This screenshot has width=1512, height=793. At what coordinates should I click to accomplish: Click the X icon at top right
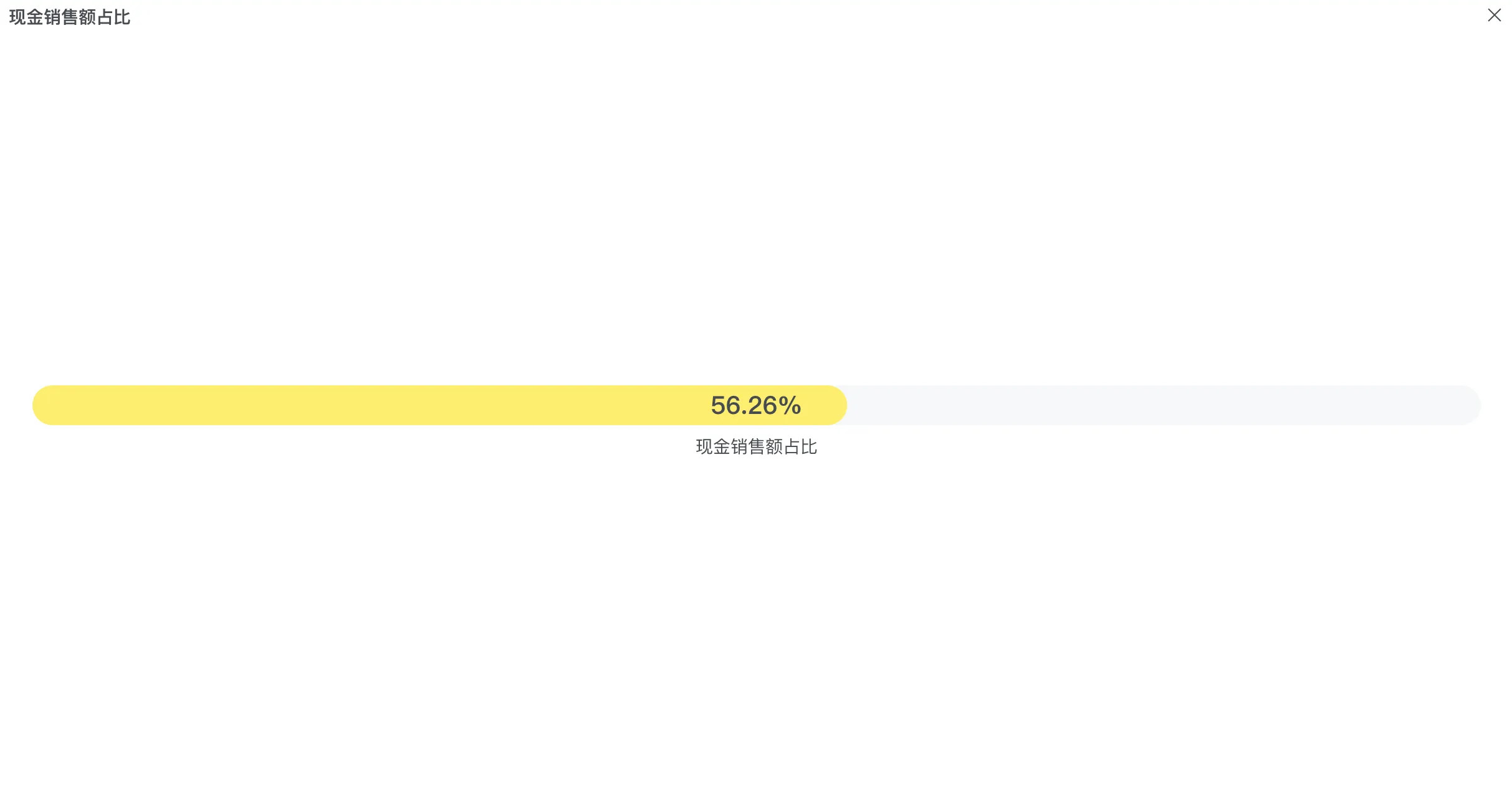[x=1494, y=15]
